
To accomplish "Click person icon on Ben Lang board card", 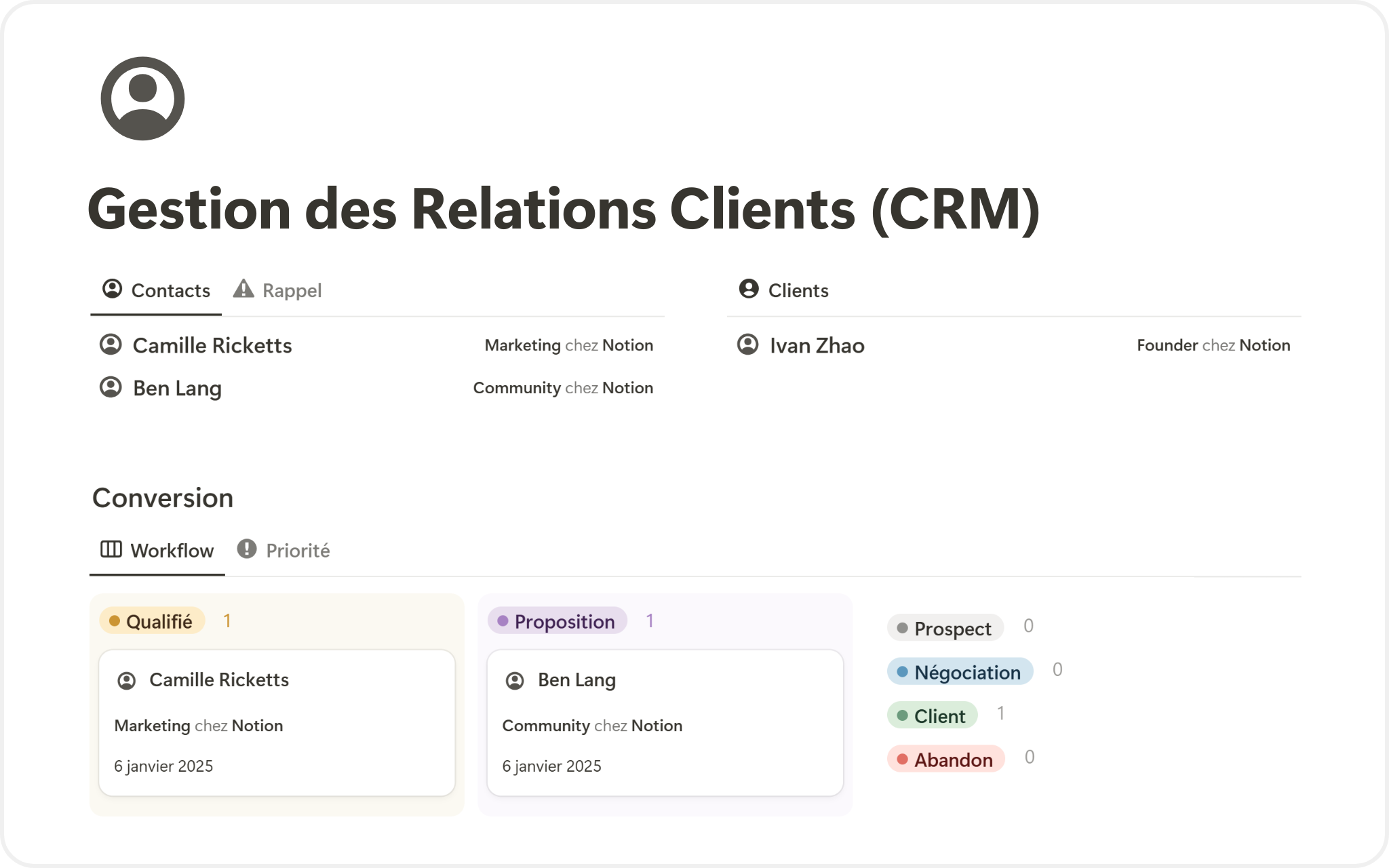I will [515, 680].
